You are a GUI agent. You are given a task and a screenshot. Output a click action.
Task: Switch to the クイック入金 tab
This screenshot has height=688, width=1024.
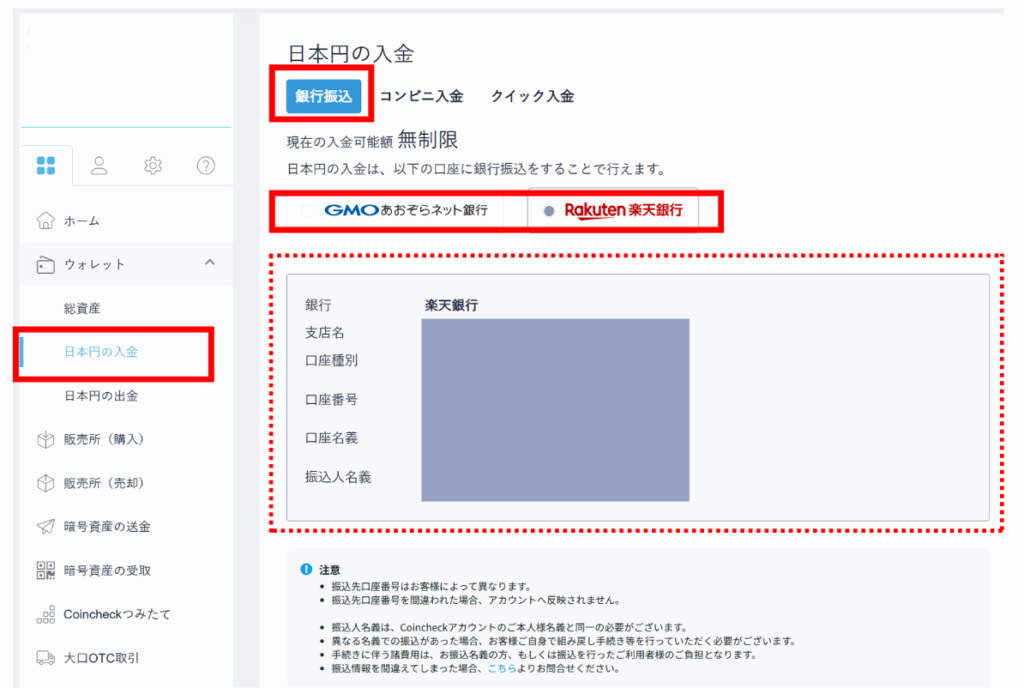(x=532, y=97)
